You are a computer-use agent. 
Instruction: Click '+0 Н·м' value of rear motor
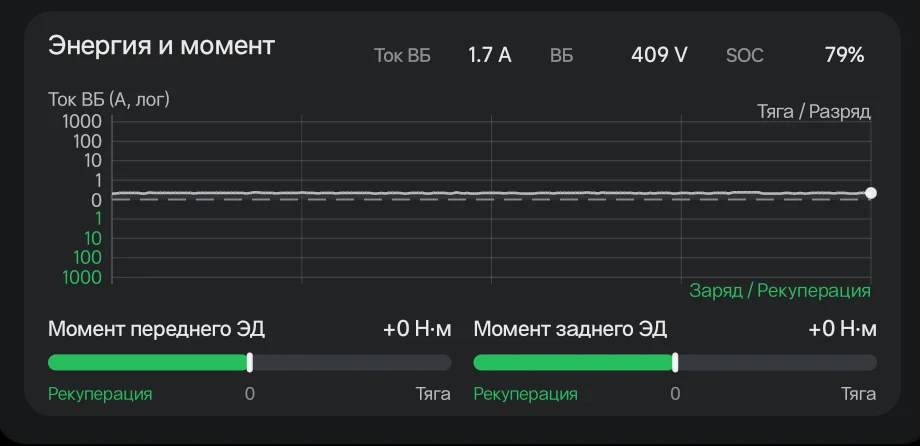coord(843,329)
